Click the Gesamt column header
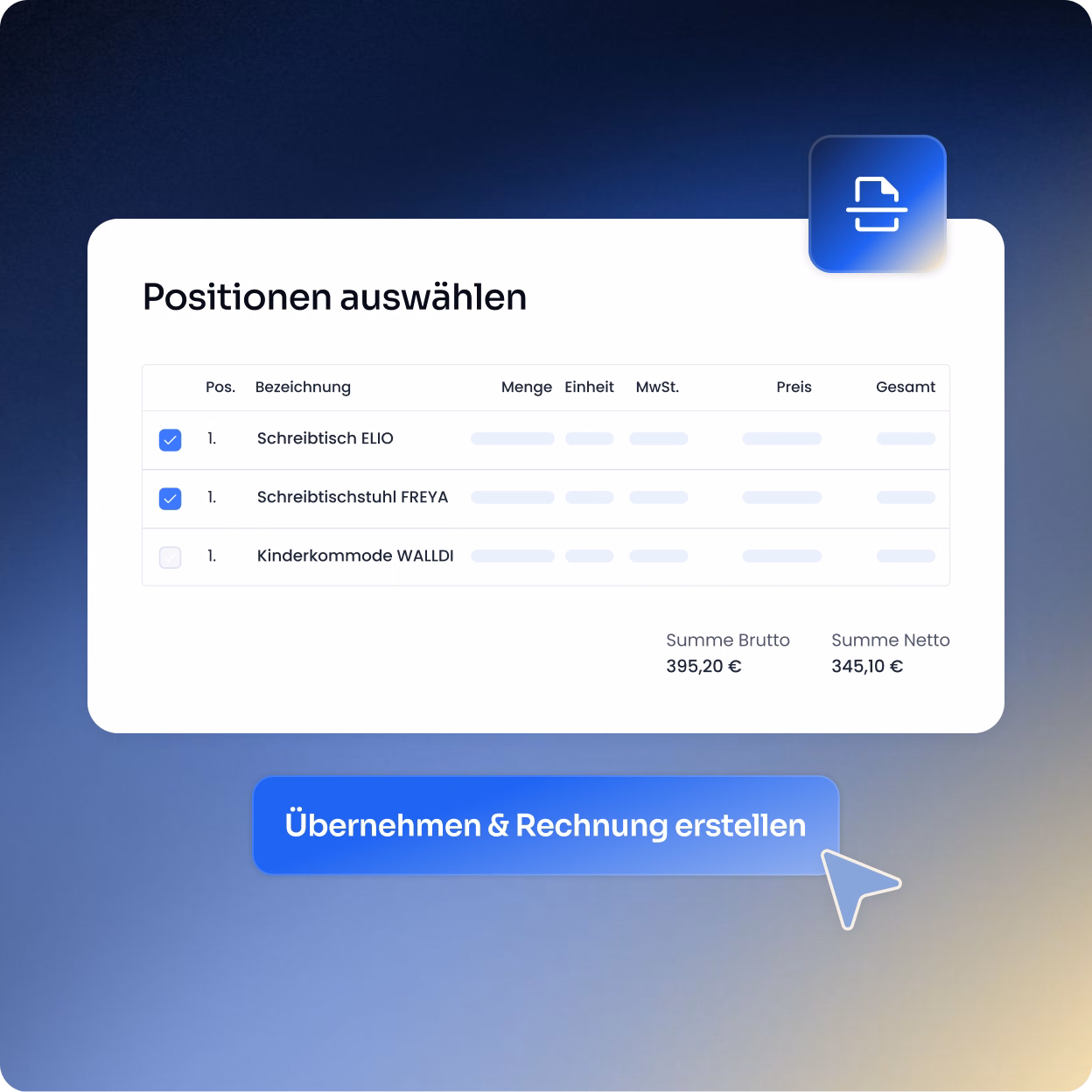The height and width of the screenshot is (1092, 1092). coord(906,387)
